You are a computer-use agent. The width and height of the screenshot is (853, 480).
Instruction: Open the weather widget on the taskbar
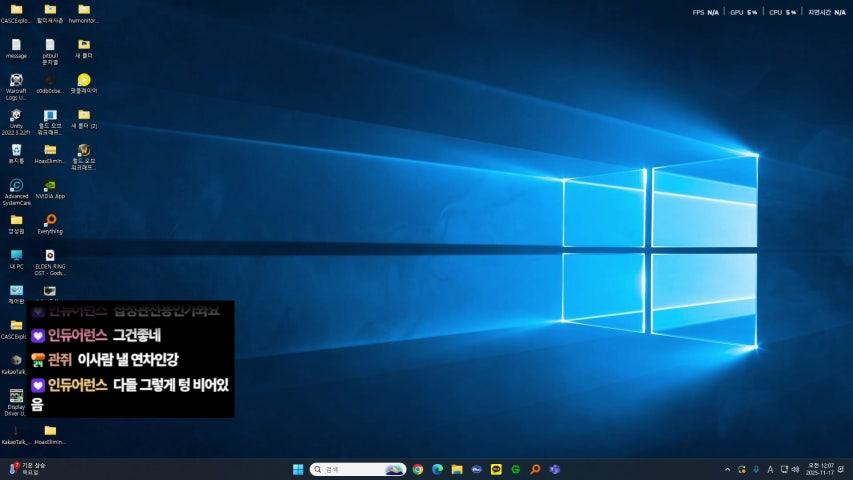click(28, 469)
